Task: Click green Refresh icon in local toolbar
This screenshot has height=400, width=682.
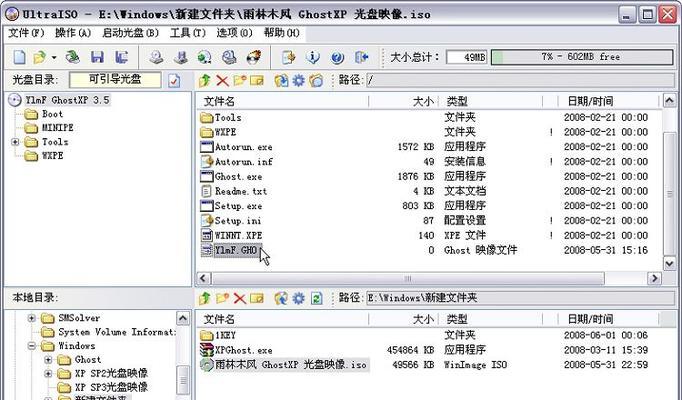Action: (x=316, y=298)
